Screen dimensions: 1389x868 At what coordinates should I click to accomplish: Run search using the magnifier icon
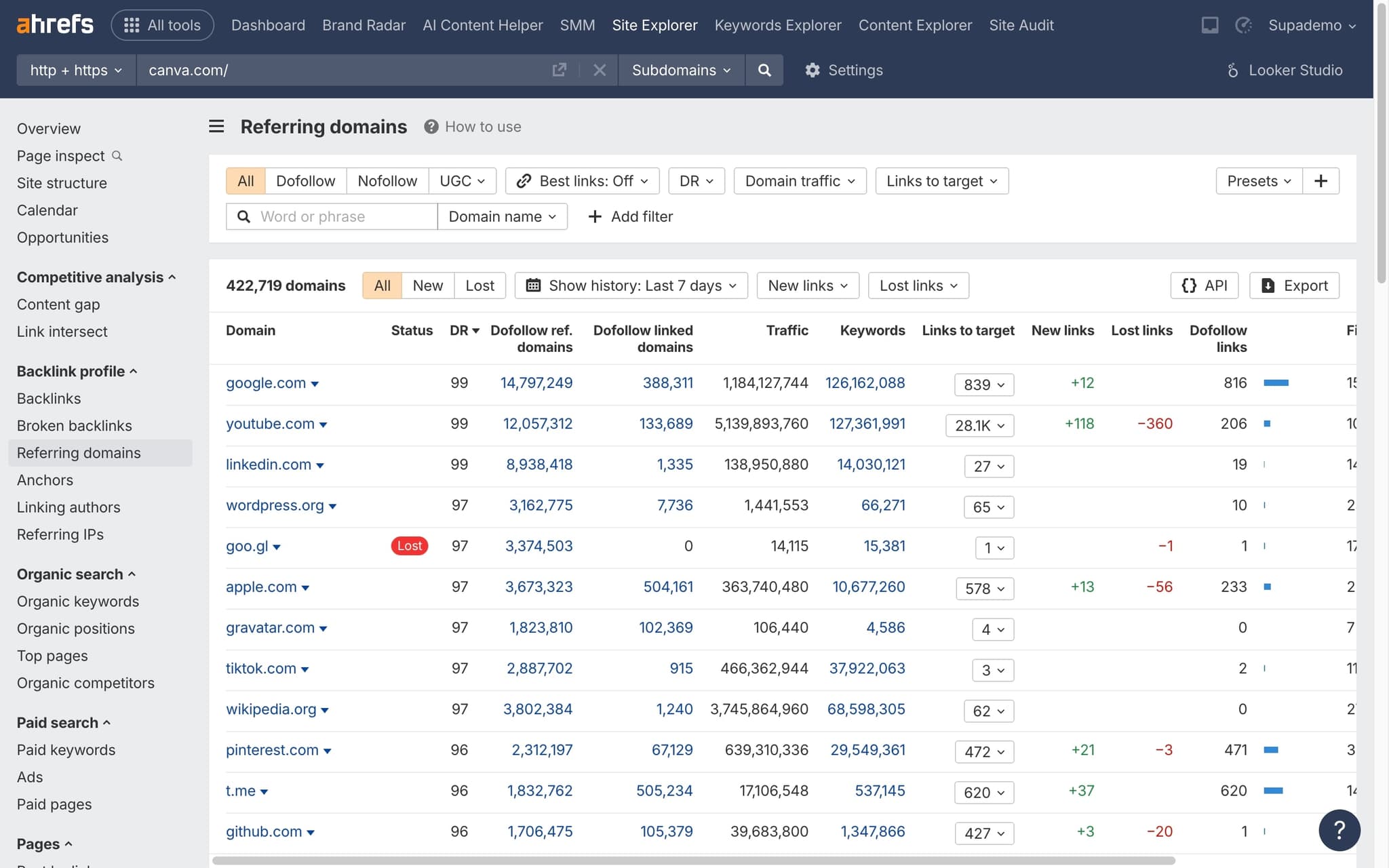coord(764,70)
